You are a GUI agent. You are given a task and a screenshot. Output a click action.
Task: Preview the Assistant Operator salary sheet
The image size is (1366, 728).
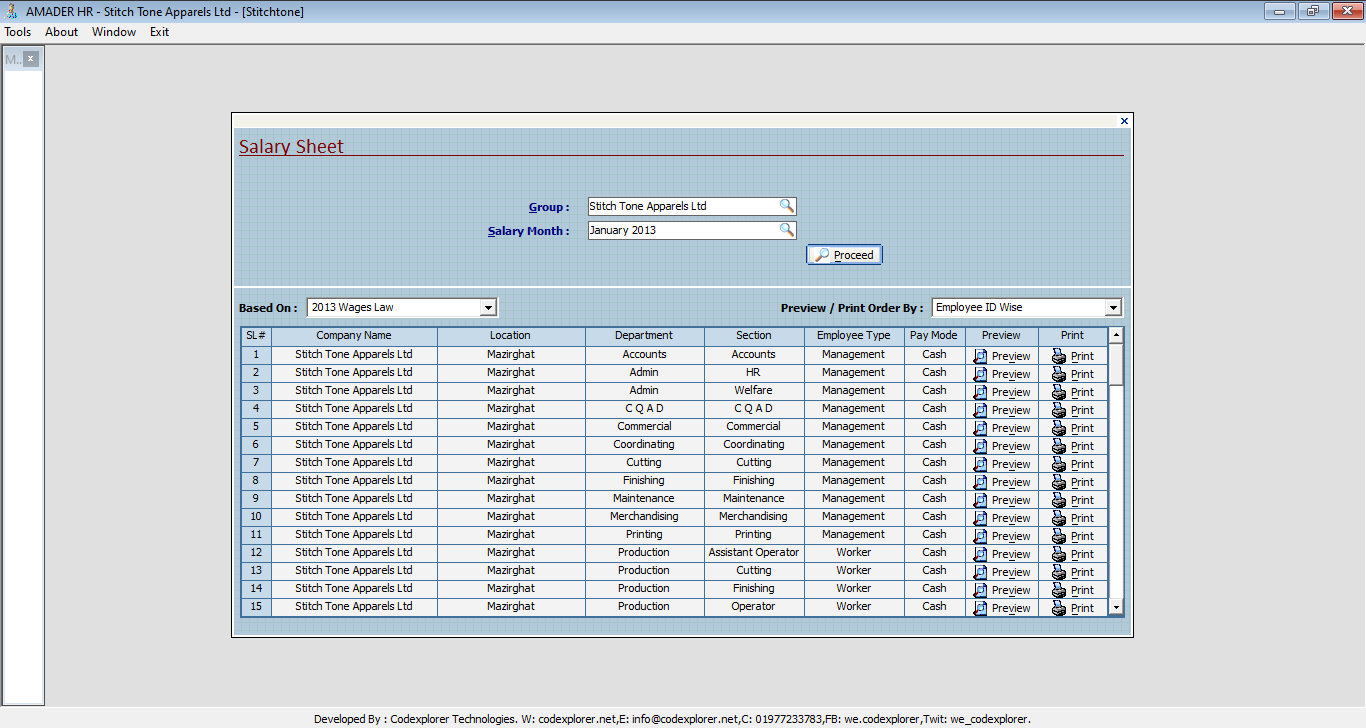tap(1002, 554)
